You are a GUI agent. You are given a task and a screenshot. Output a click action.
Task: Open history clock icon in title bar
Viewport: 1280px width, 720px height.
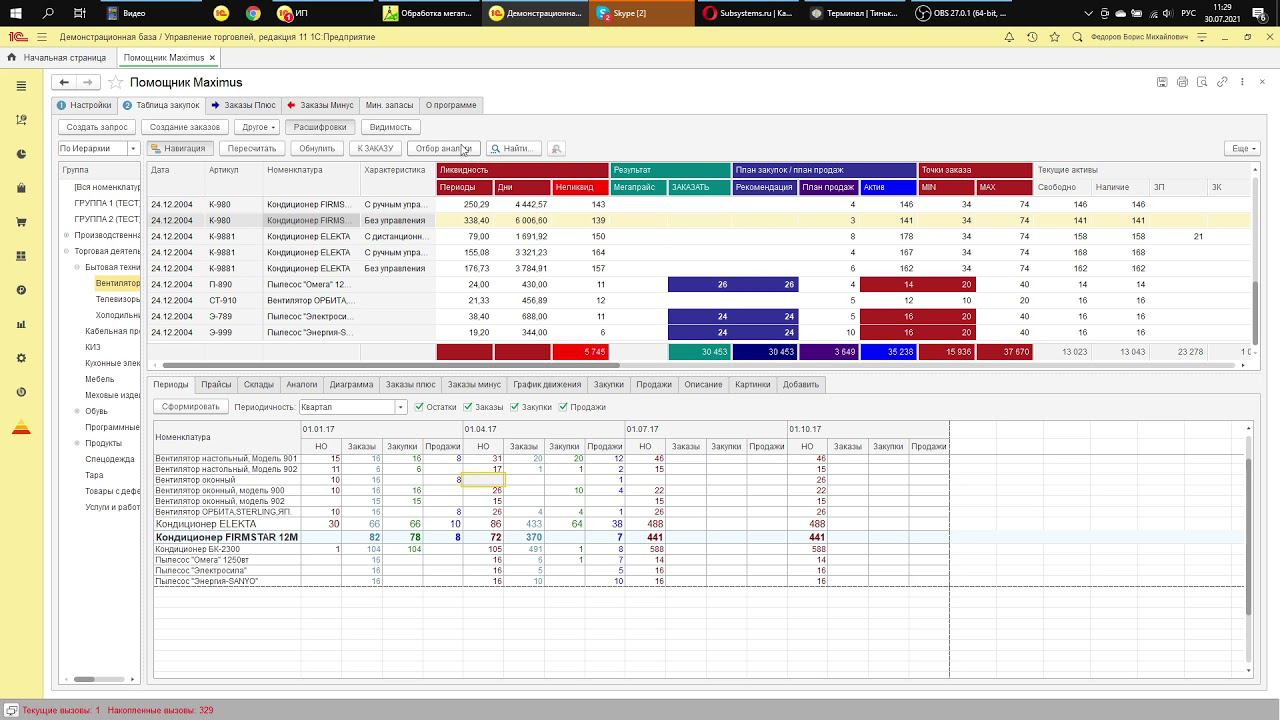1033,37
